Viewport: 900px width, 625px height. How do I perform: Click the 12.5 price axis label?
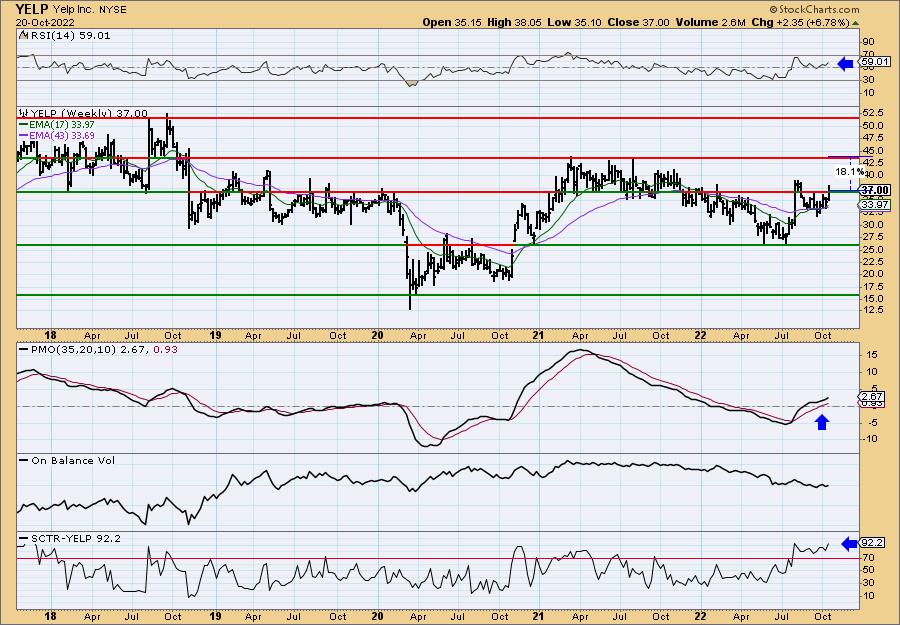[x=872, y=310]
